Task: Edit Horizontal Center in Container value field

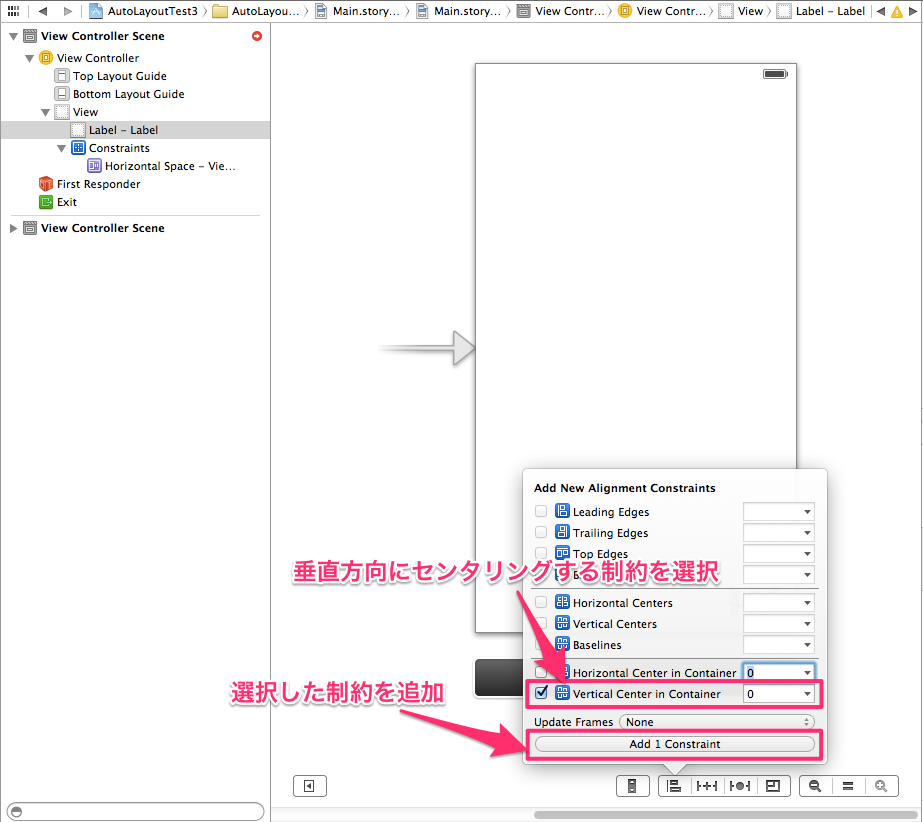Action: click(779, 672)
